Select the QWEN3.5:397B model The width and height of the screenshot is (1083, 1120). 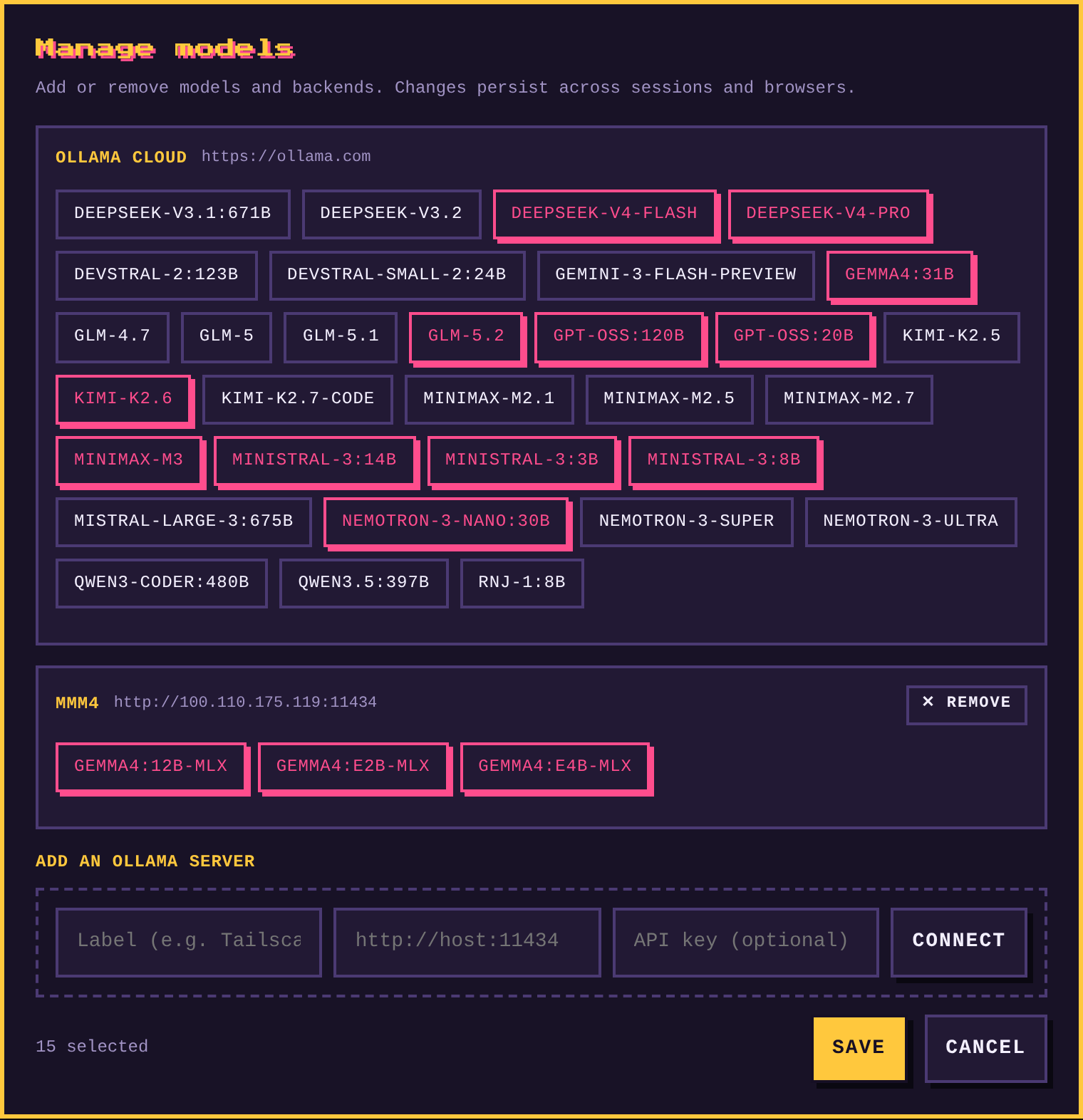[364, 583]
